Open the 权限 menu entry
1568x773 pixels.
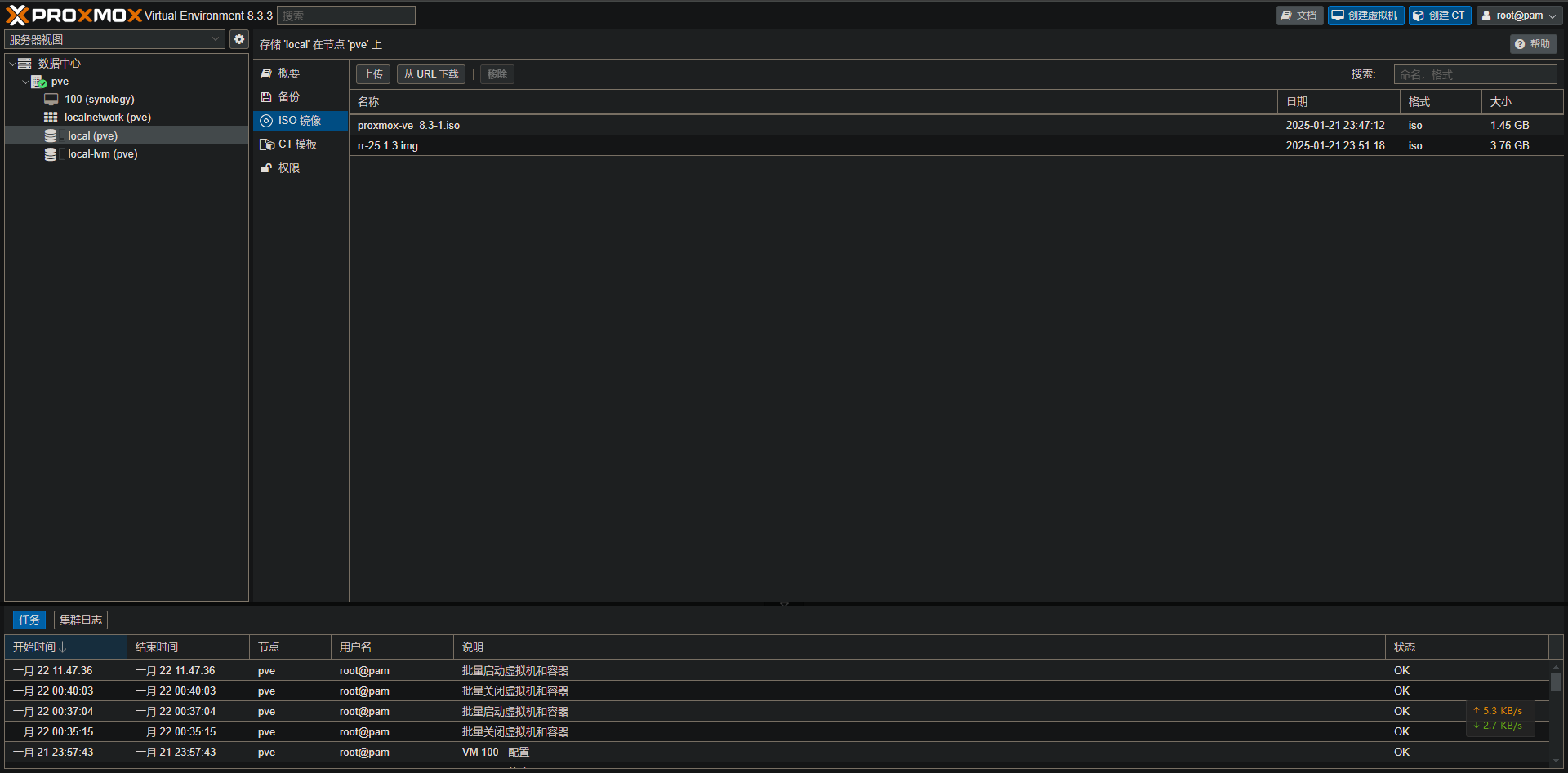[301, 168]
